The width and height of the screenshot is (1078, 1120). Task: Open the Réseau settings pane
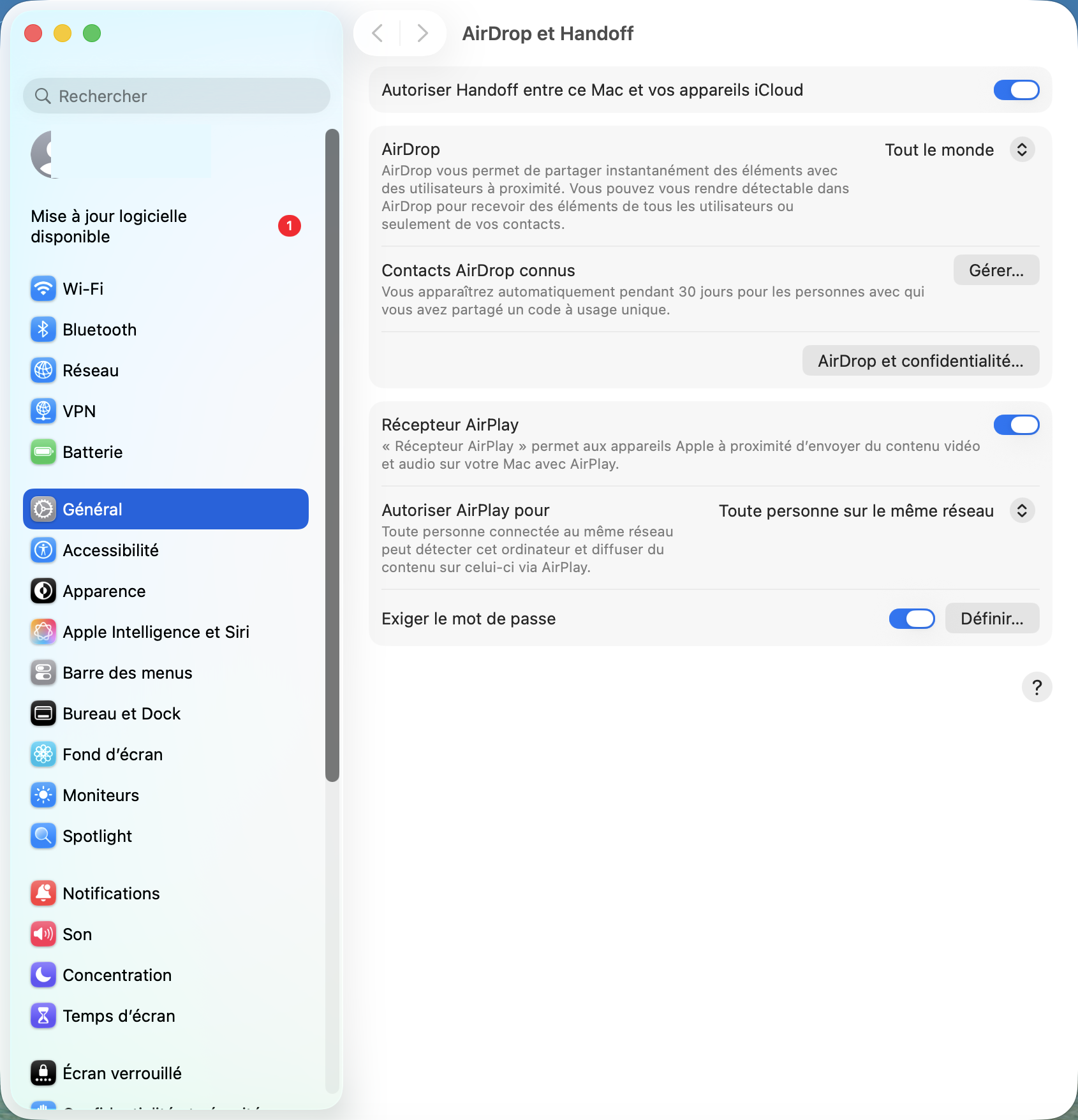coord(166,371)
